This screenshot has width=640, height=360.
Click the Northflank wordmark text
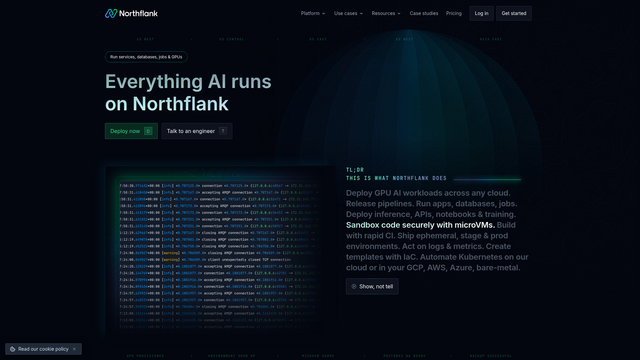pyautogui.click(x=138, y=13)
